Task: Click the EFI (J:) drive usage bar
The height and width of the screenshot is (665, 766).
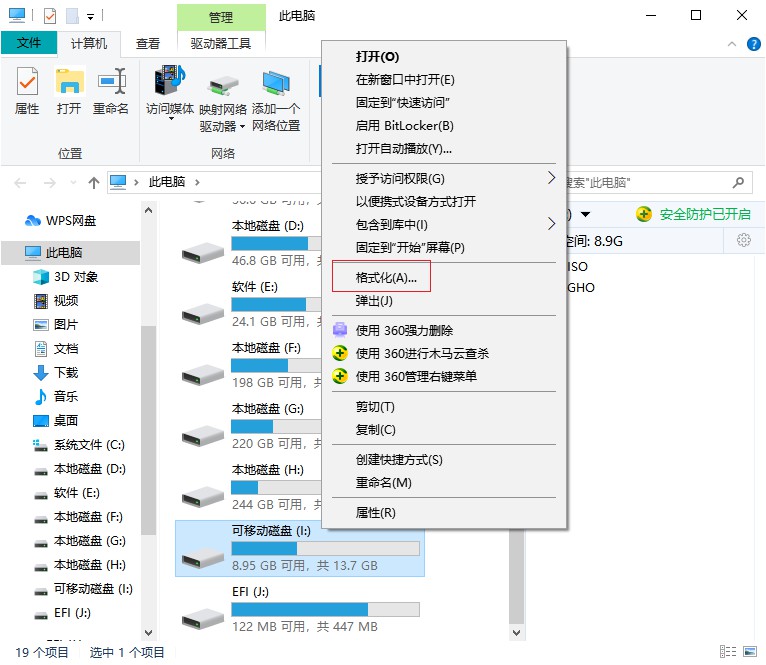Action: click(x=325, y=609)
